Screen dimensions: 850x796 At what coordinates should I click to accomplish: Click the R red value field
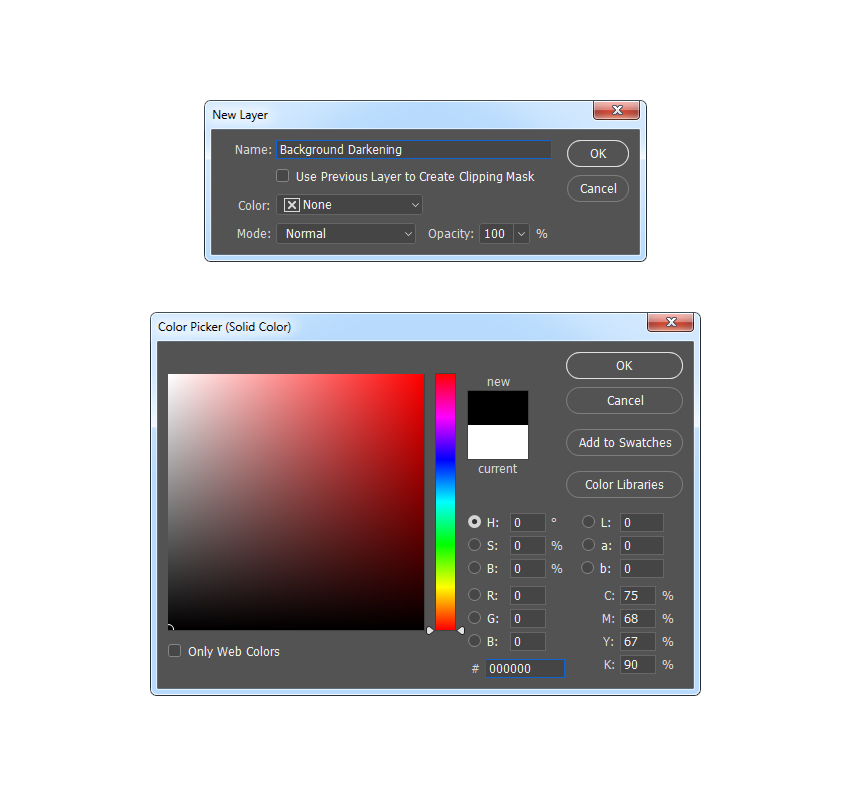527,595
